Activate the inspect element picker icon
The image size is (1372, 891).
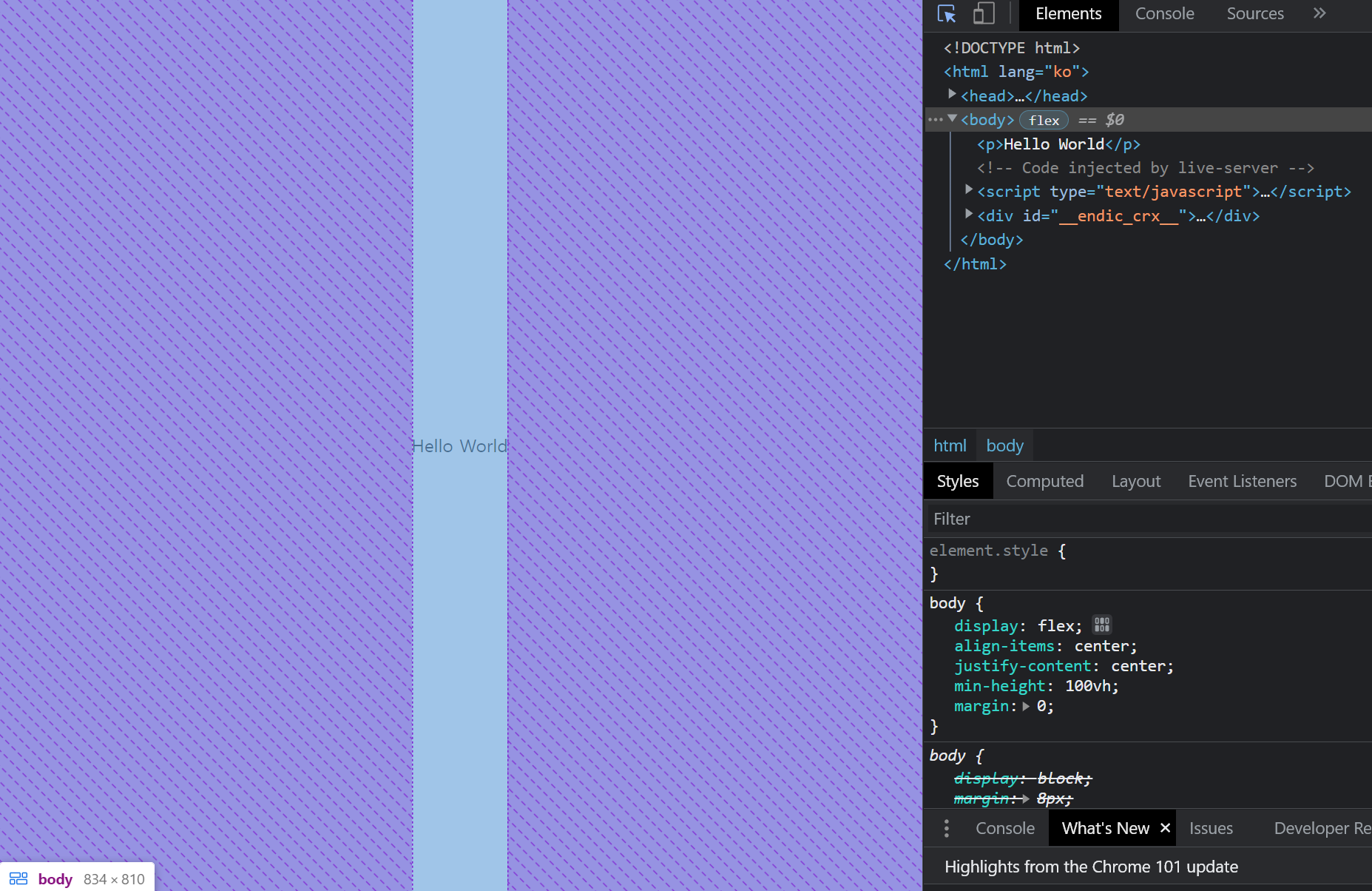coord(947,14)
